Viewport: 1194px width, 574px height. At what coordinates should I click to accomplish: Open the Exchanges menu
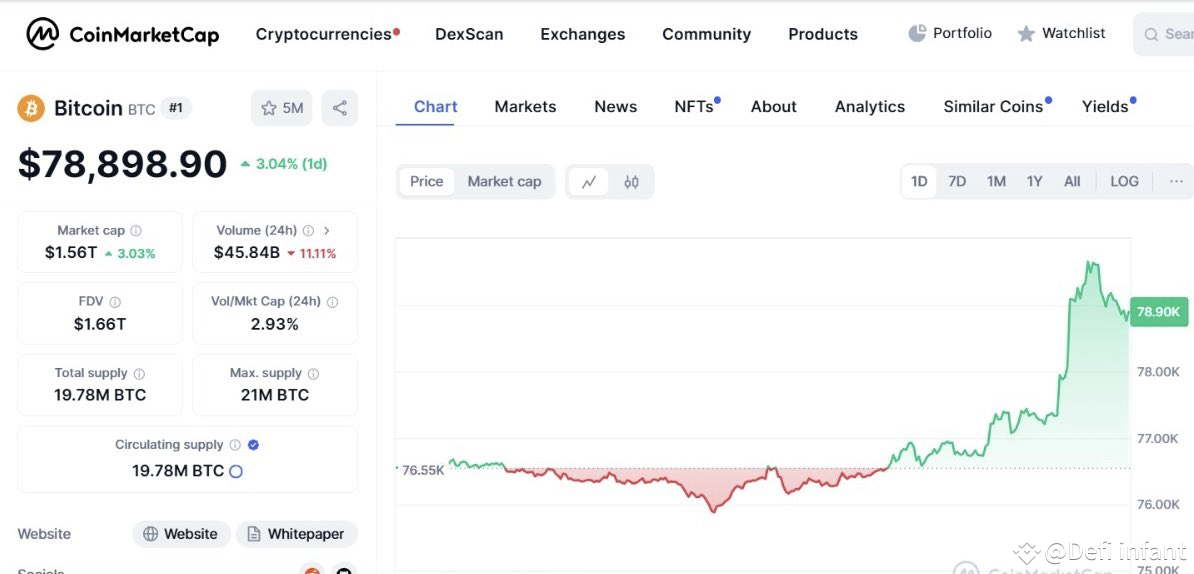583,34
